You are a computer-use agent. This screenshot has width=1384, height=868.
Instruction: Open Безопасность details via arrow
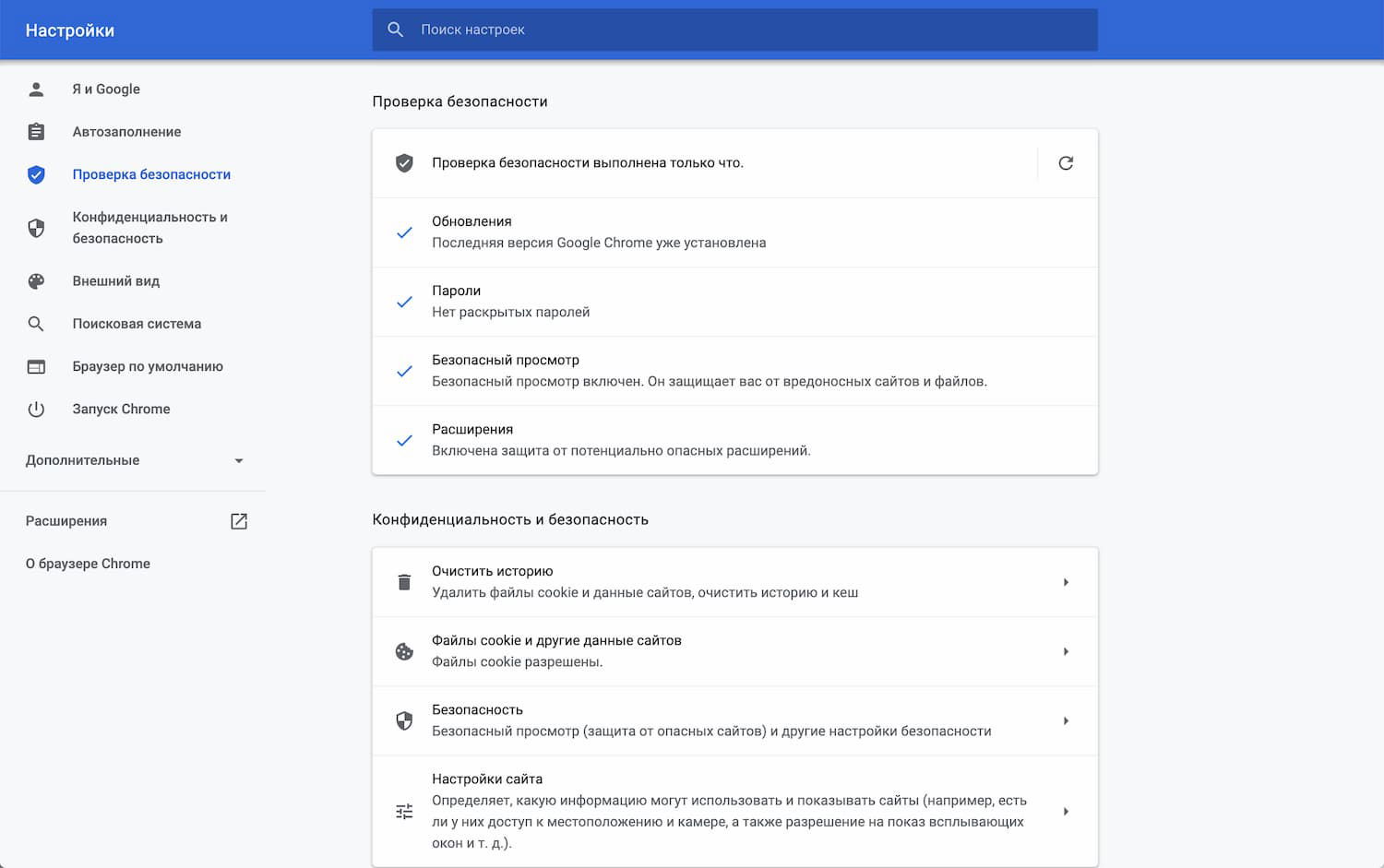[1067, 720]
